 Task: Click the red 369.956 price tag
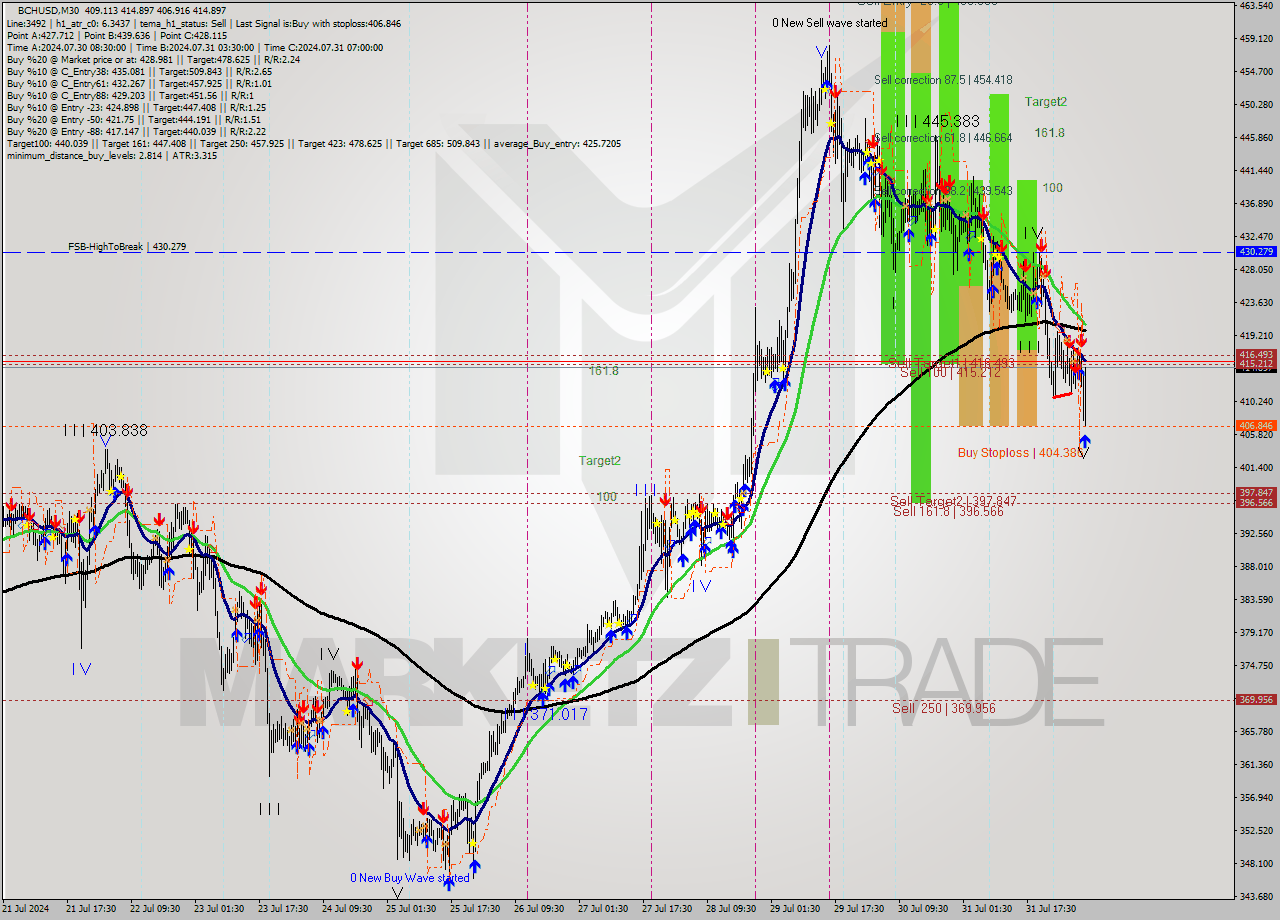tap(1256, 700)
